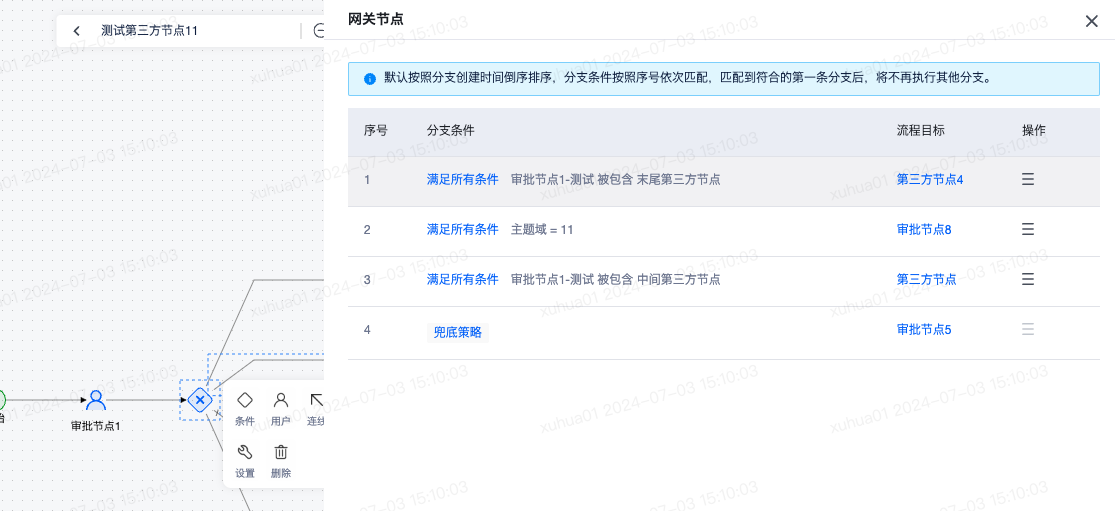Click the 删除 trash icon

click(281, 461)
